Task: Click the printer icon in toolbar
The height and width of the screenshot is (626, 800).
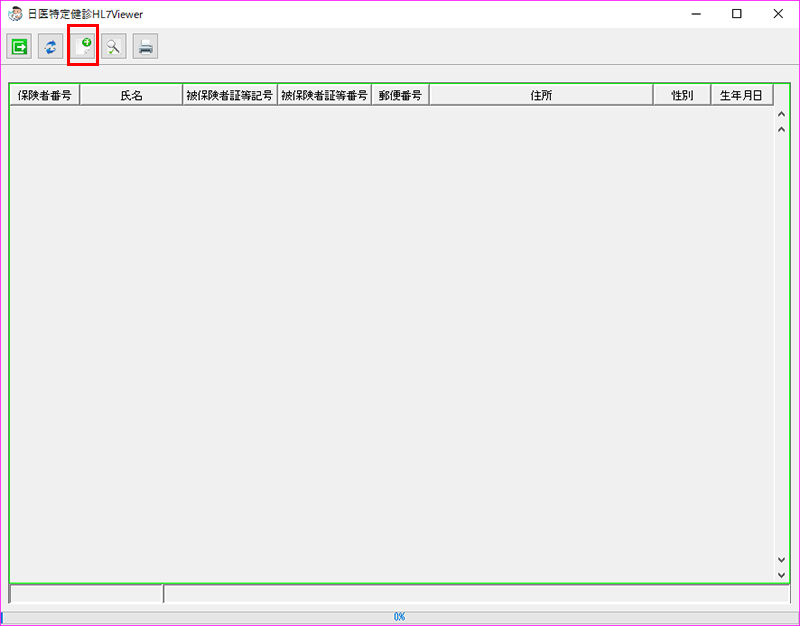Action: click(x=145, y=46)
